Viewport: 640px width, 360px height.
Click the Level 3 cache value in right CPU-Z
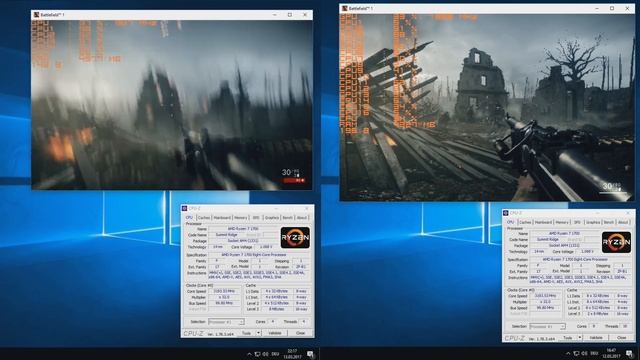click(x=597, y=313)
